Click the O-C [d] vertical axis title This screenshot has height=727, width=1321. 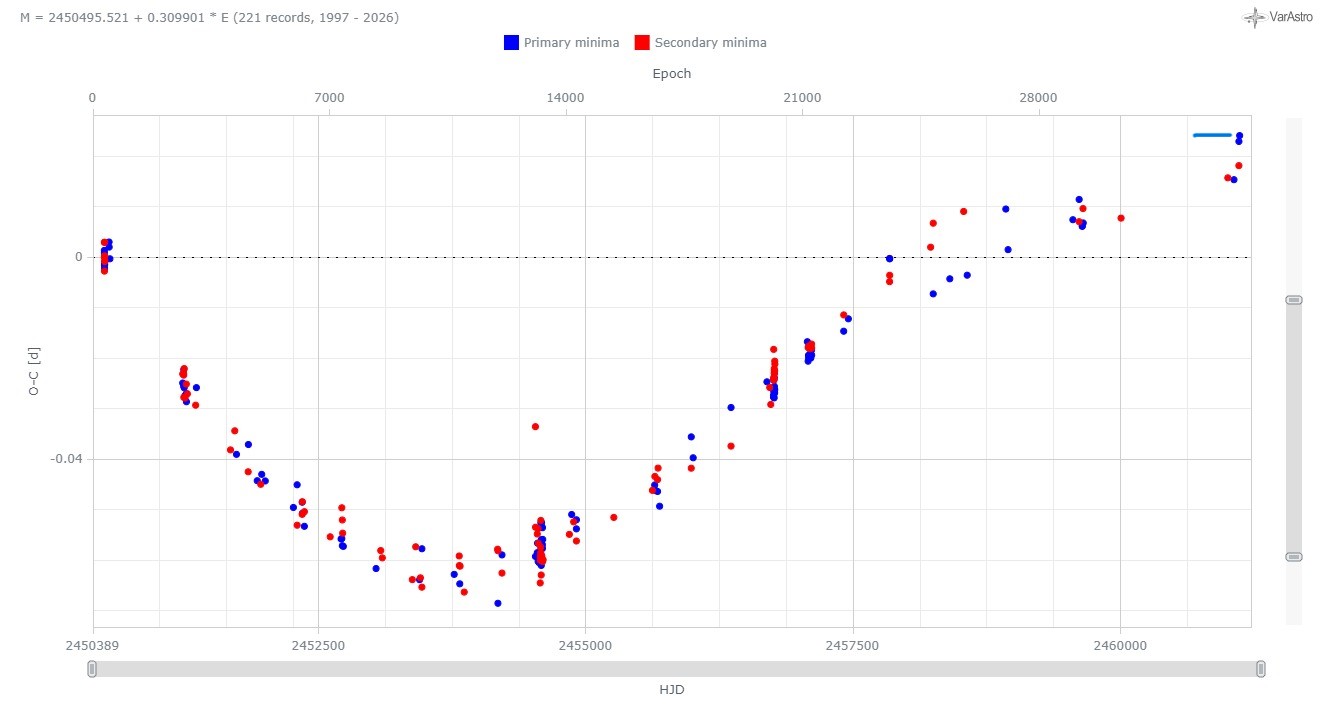[35, 372]
